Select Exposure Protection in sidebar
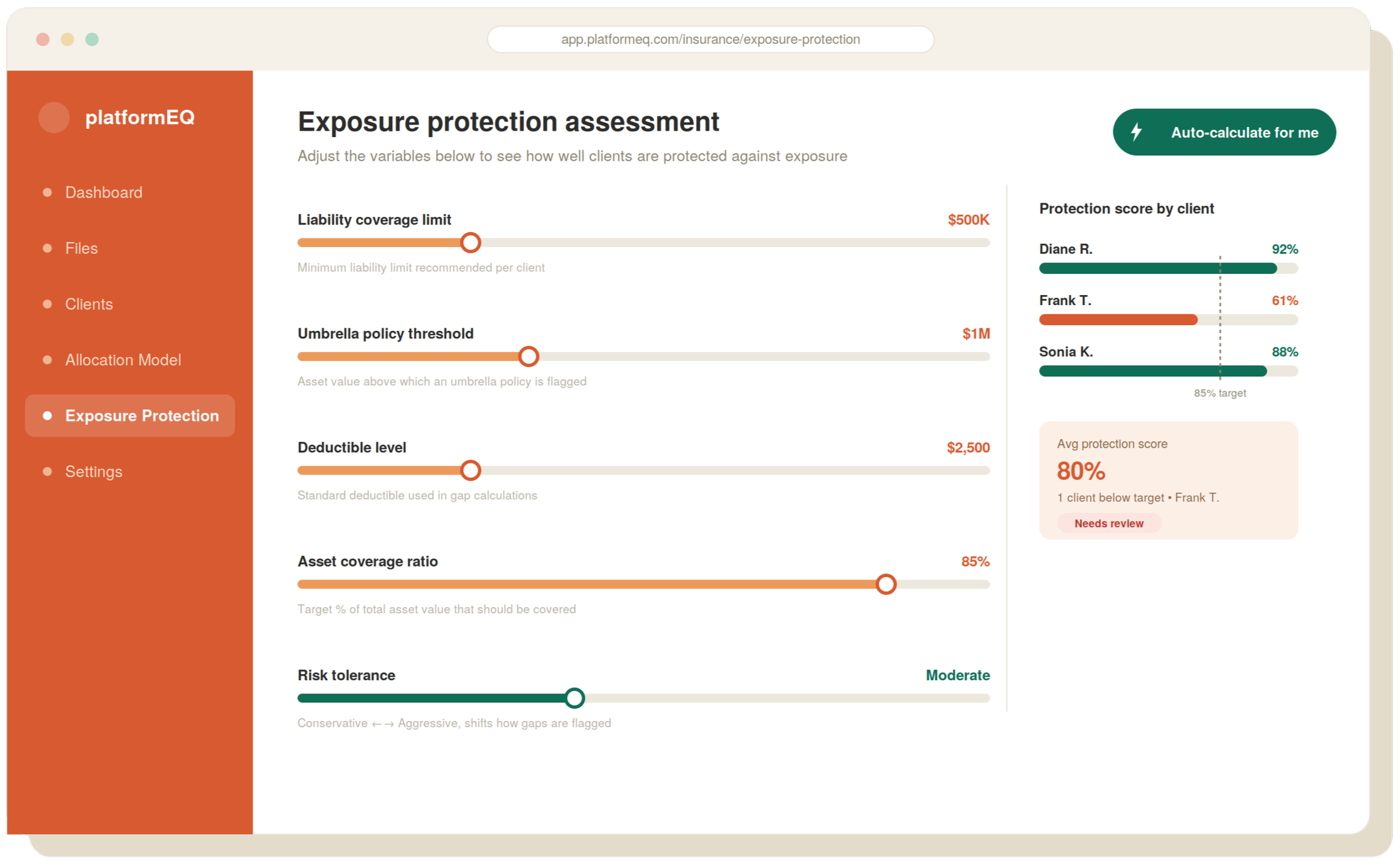This screenshot has height=861, width=1400. point(129,416)
